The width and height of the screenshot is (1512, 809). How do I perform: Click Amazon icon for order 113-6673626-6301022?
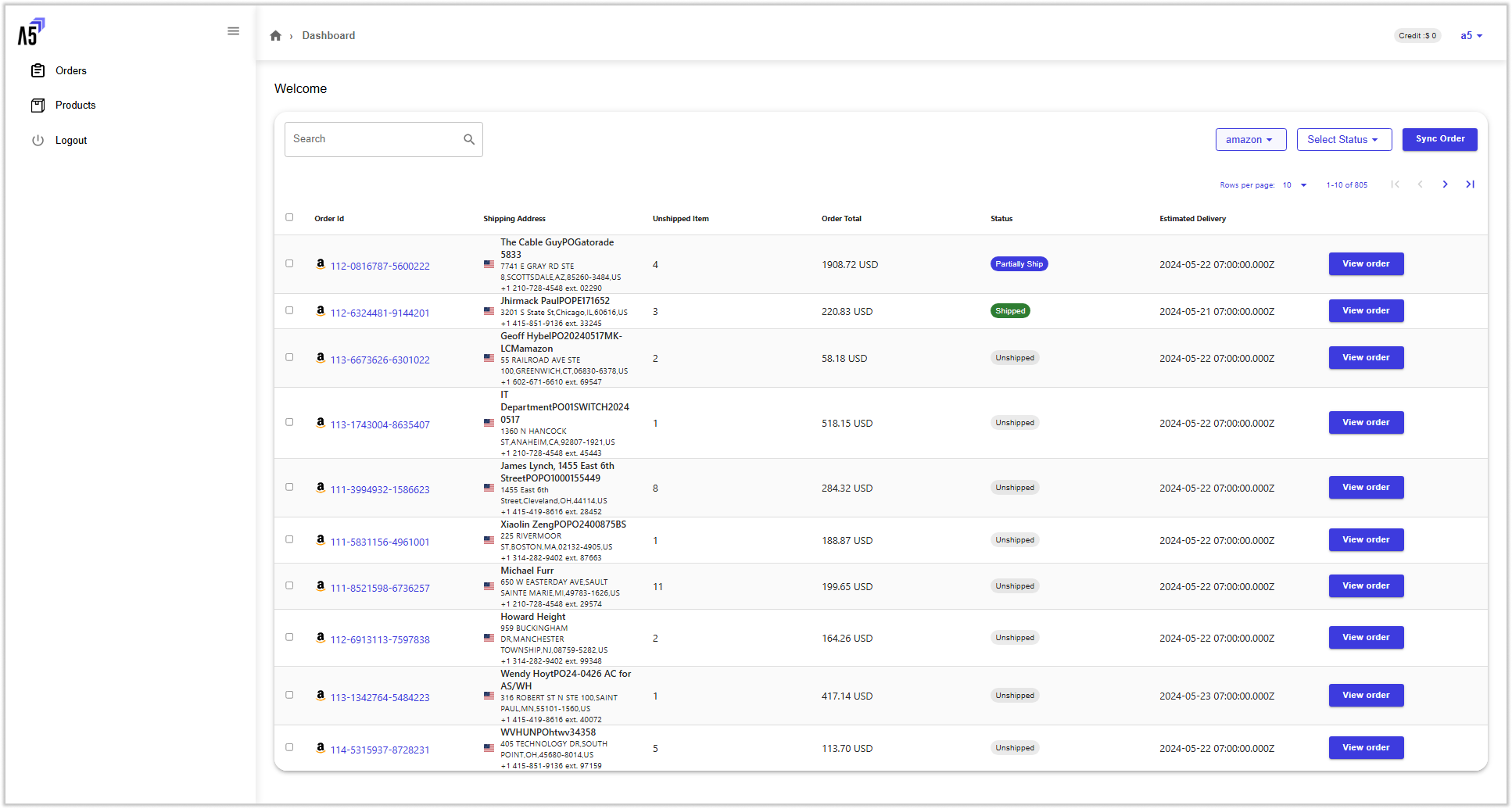[x=321, y=358]
